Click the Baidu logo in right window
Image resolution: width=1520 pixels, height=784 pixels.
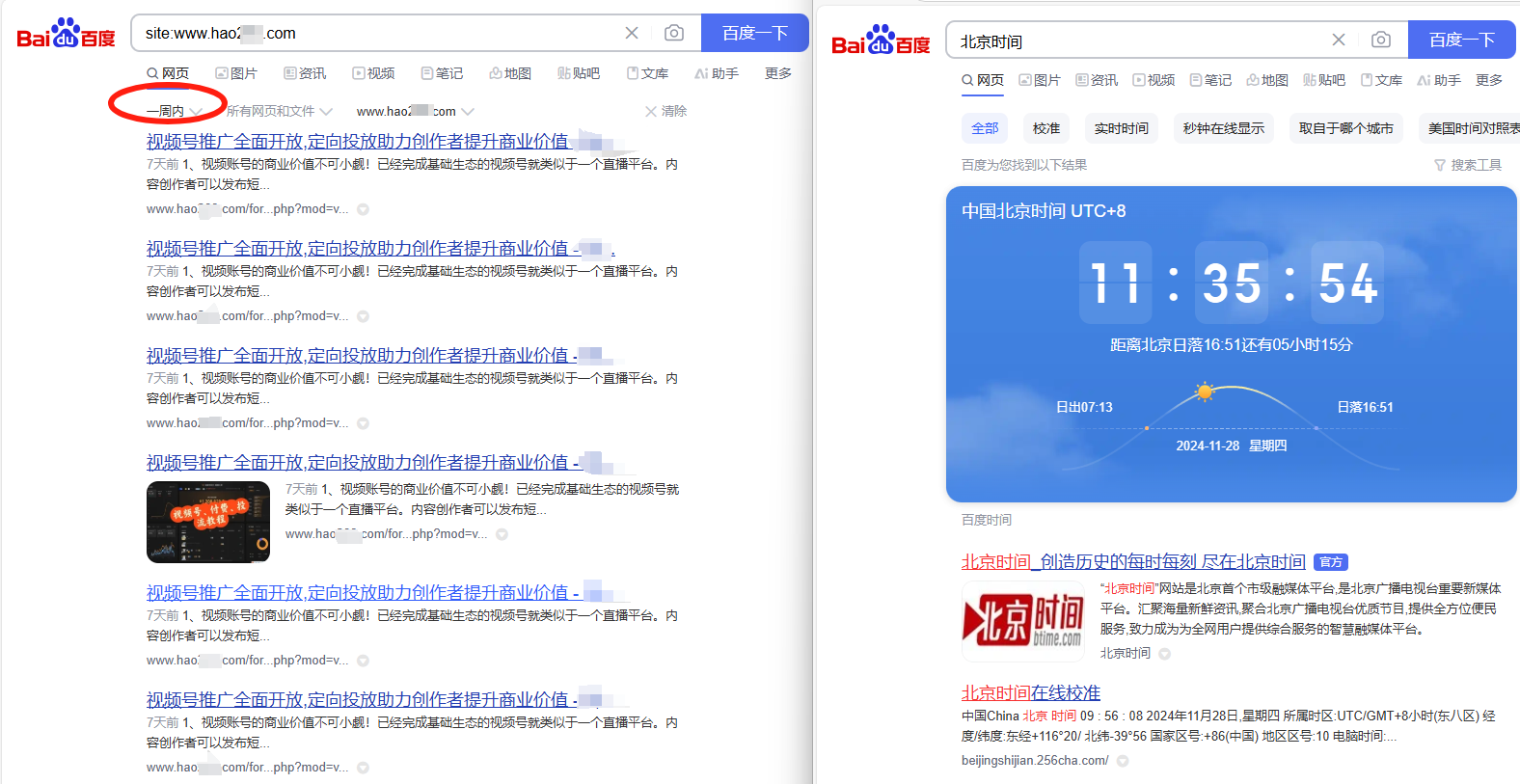coord(881,41)
